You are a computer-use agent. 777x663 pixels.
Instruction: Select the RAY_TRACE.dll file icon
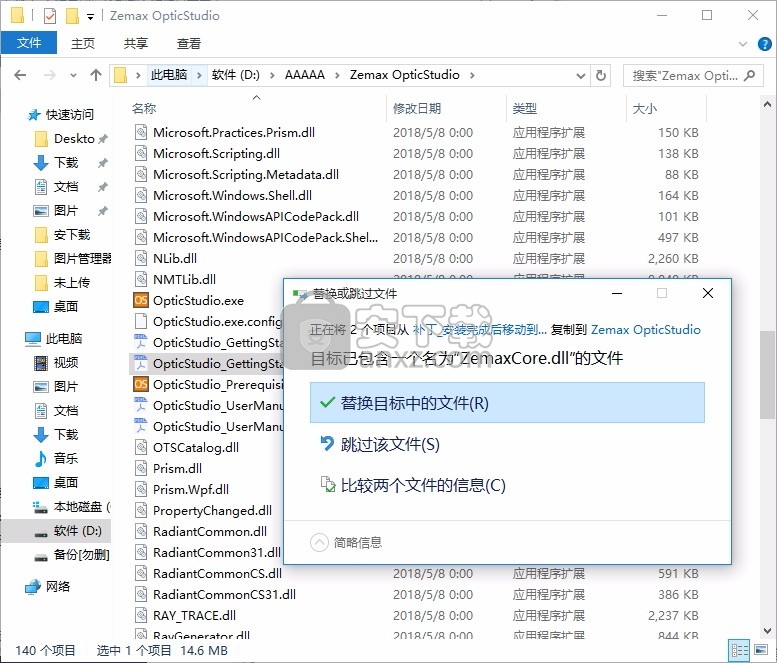pos(141,616)
